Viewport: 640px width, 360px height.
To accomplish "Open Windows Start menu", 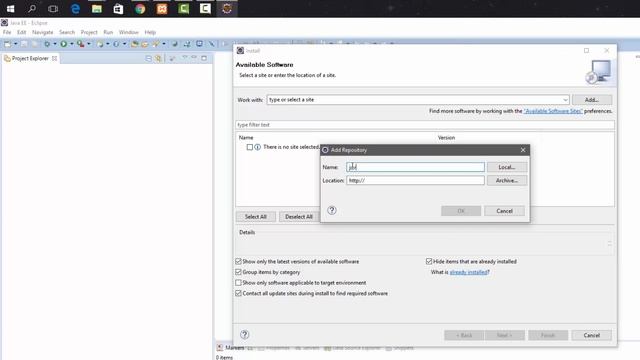I will pos(10,9).
